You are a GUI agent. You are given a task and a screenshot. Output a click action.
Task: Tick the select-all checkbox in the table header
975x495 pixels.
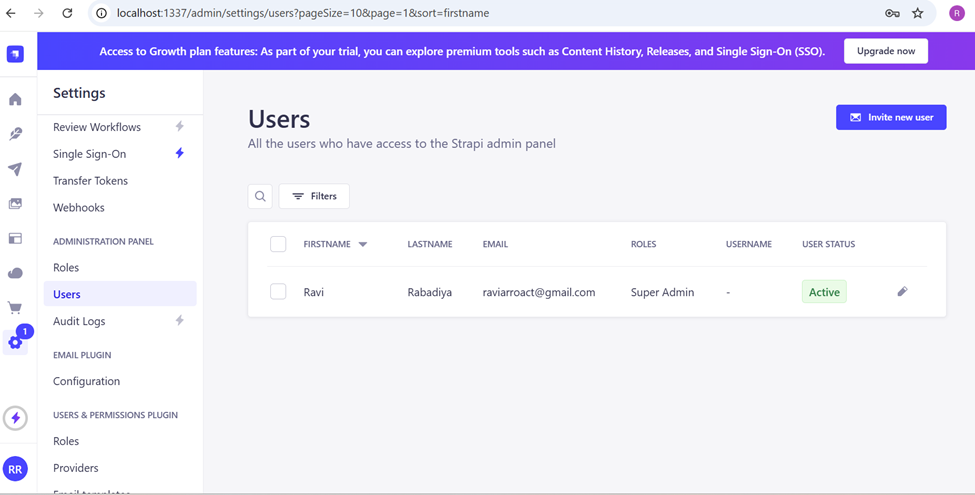(x=278, y=244)
